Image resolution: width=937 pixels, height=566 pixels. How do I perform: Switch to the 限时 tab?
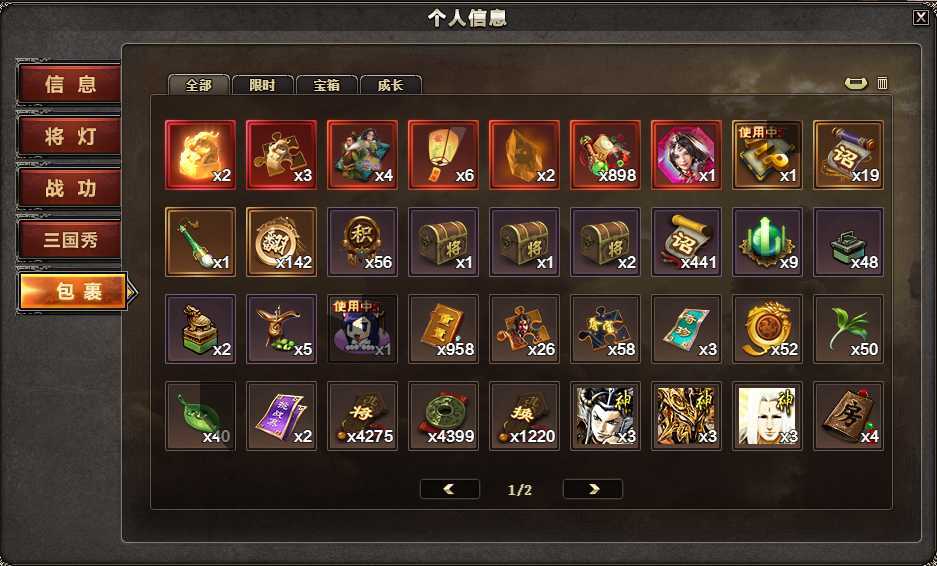(262, 85)
